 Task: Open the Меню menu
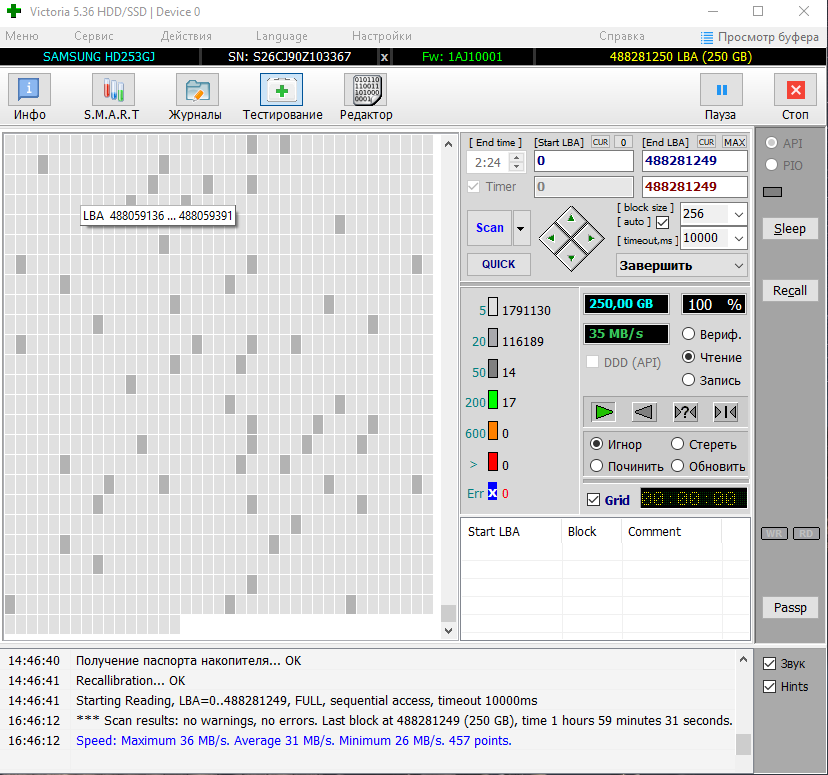coord(22,36)
